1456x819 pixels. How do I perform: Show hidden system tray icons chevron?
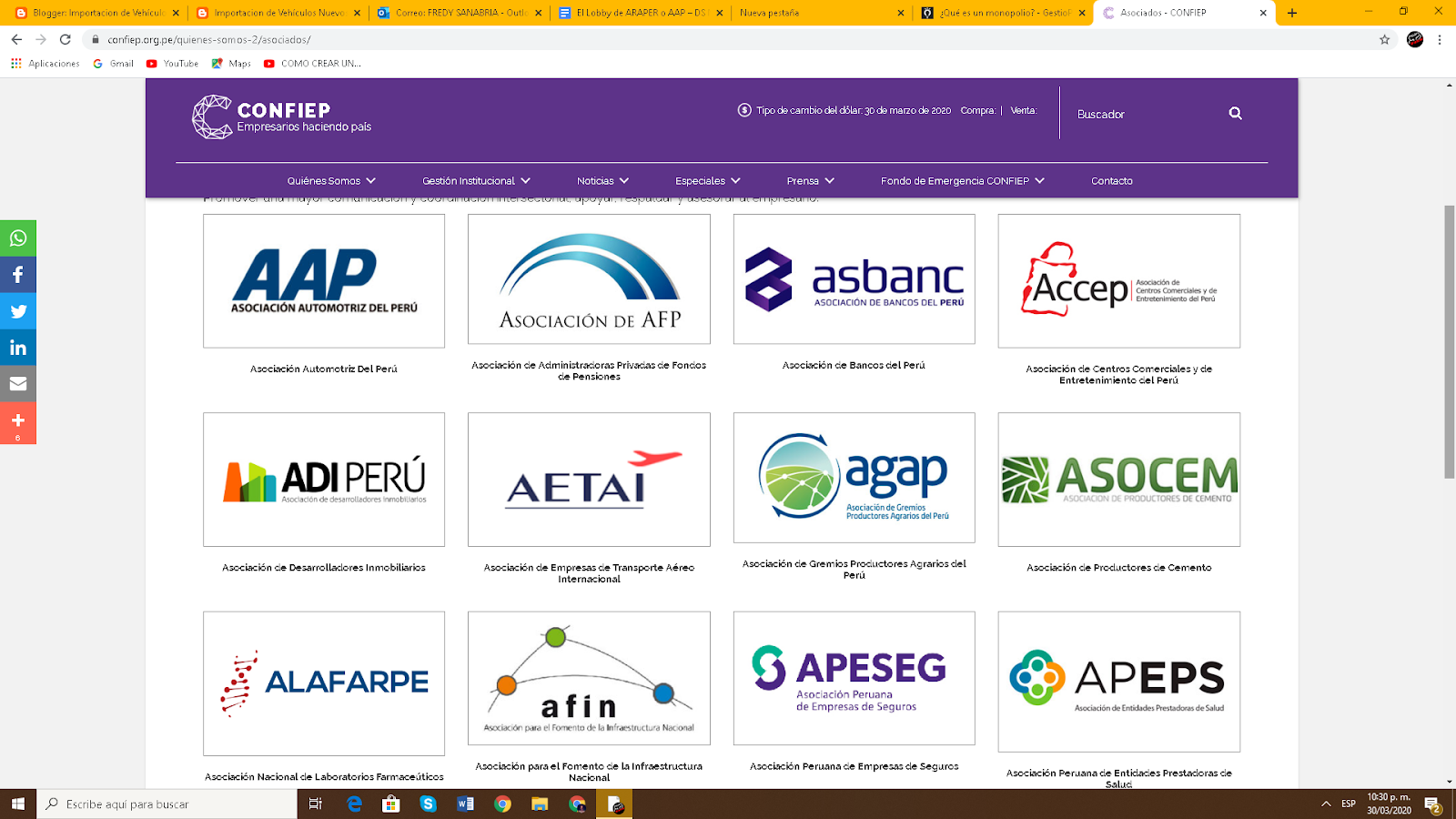pyautogui.click(x=1326, y=804)
